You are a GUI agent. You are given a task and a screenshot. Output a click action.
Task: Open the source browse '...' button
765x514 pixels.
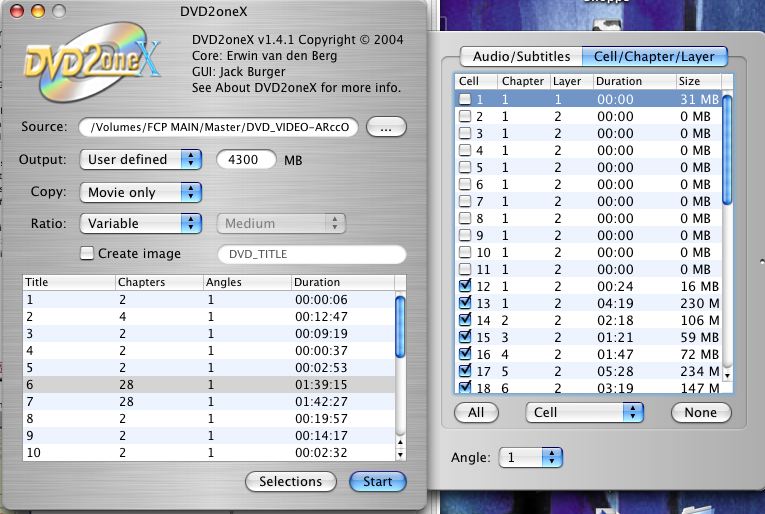(386, 127)
